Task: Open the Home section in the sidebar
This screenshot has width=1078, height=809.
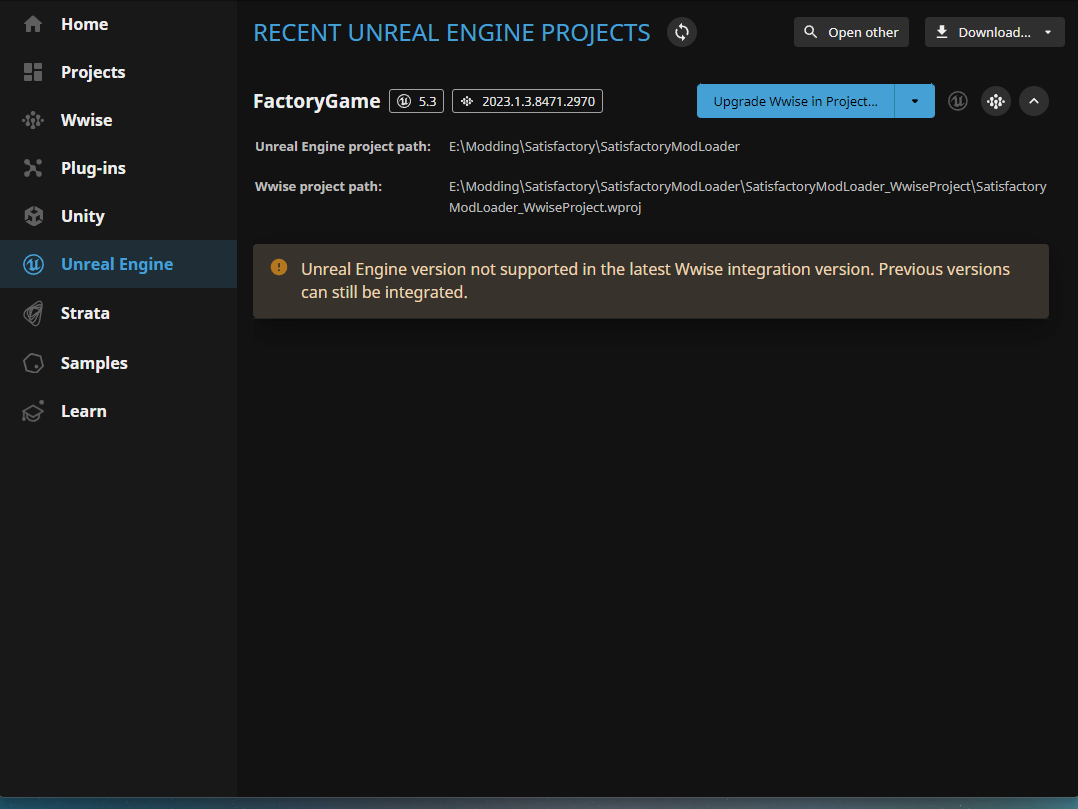Action: 118,24
